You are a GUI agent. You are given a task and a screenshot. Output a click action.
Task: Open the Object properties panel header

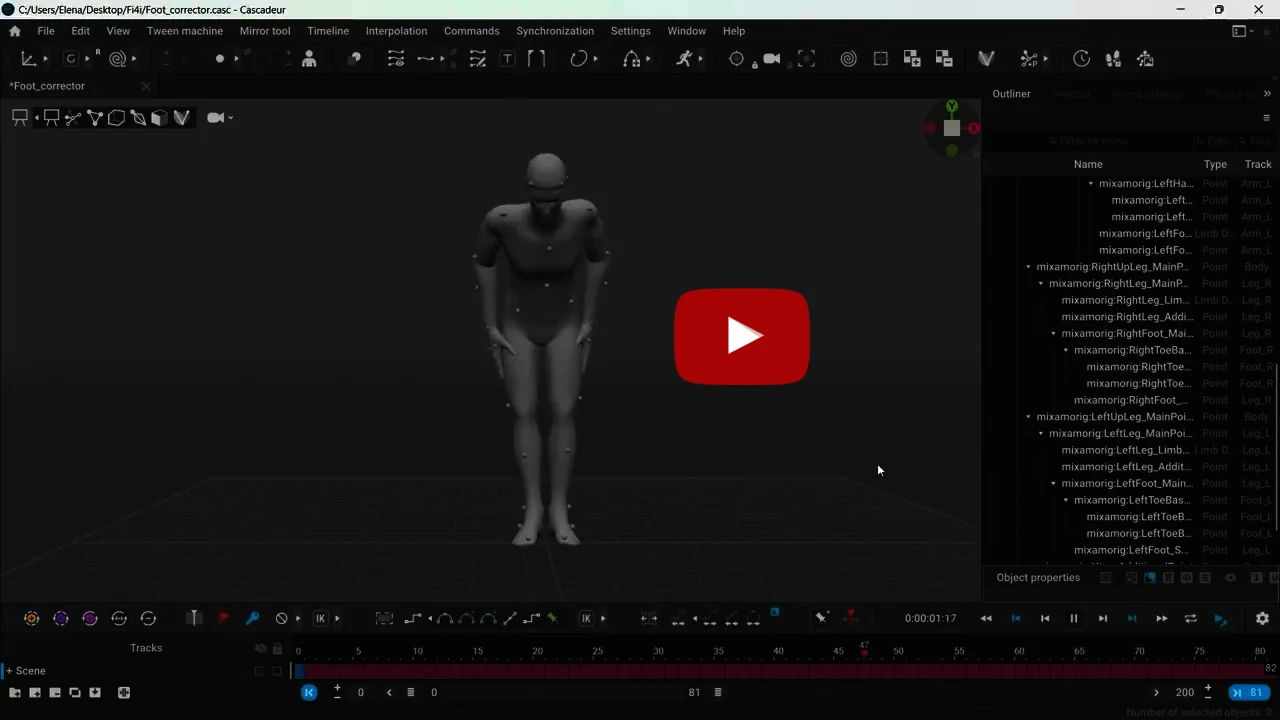[1038, 578]
